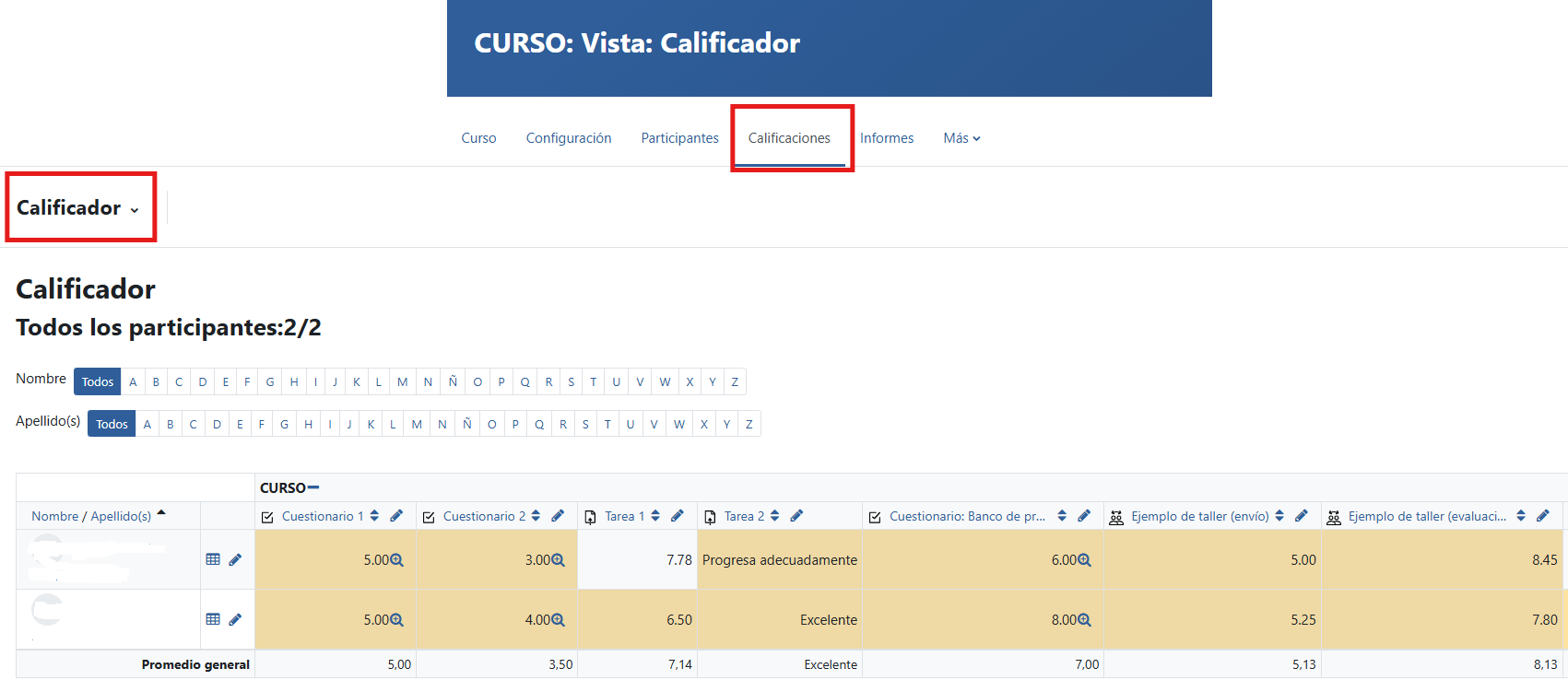Open the Ejemplo de taller (evaluaci... column link
Viewport: 1568px width, 680px height.
pyautogui.click(x=1427, y=516)
